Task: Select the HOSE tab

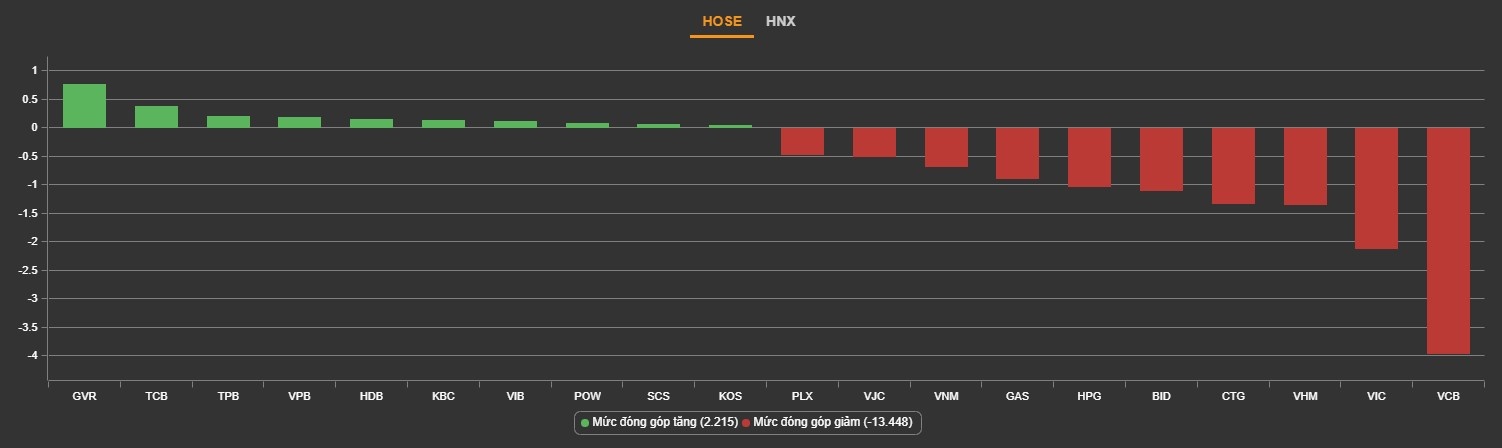Action: coord(722,21)
